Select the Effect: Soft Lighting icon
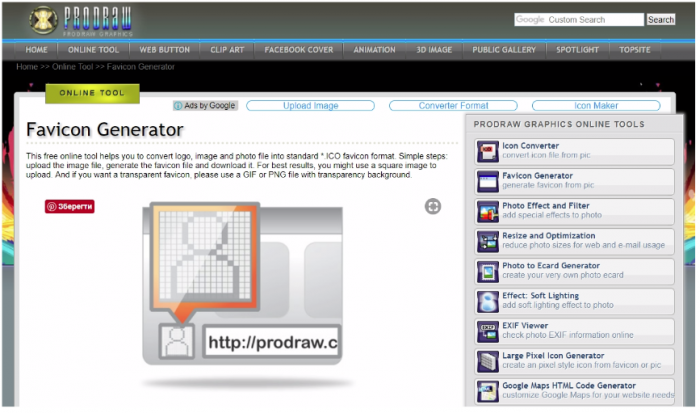The image size is (700, 413). coord(487,300)
